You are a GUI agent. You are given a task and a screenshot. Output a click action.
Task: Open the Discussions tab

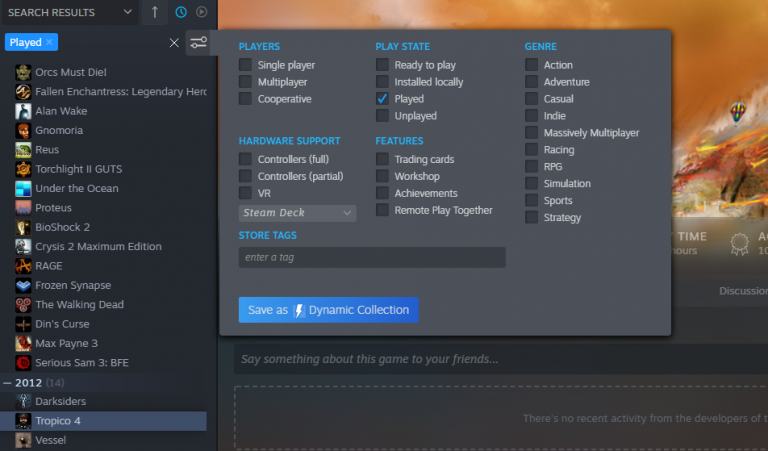(x=743, y=291)
